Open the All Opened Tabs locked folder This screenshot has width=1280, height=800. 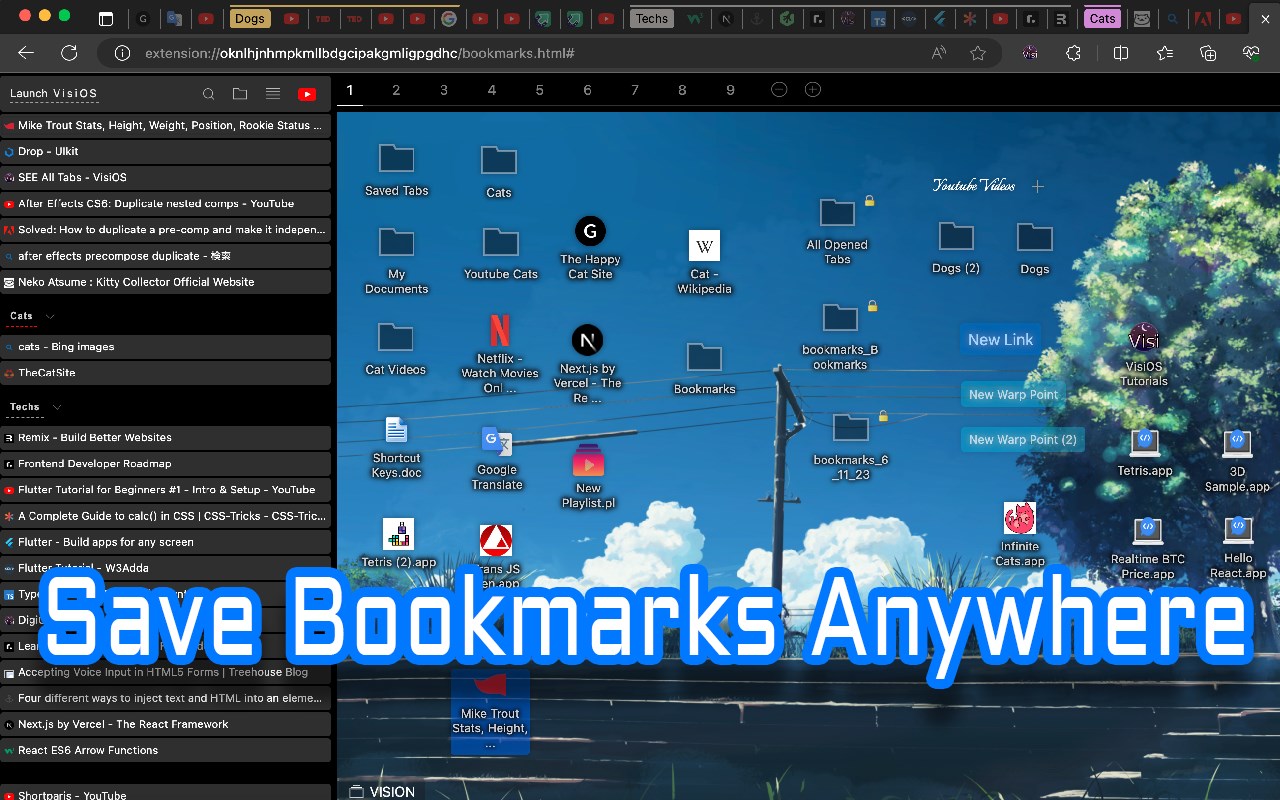point(837,231)
